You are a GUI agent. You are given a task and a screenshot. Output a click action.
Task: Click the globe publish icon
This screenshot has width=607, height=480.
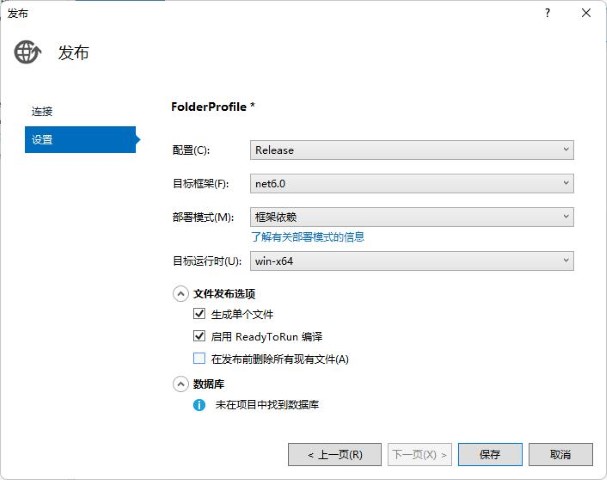click(x=27, y=52)
